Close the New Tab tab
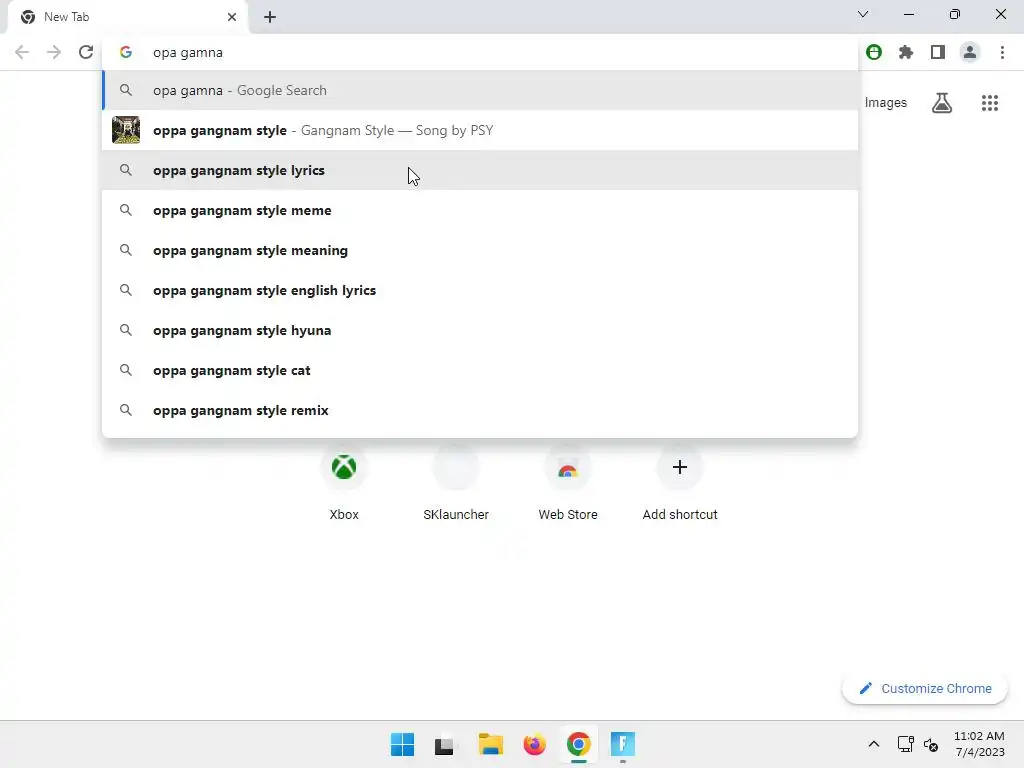The height and width of the screenshot is (768, 1024). pyautogui.click(x=232, y=17)
